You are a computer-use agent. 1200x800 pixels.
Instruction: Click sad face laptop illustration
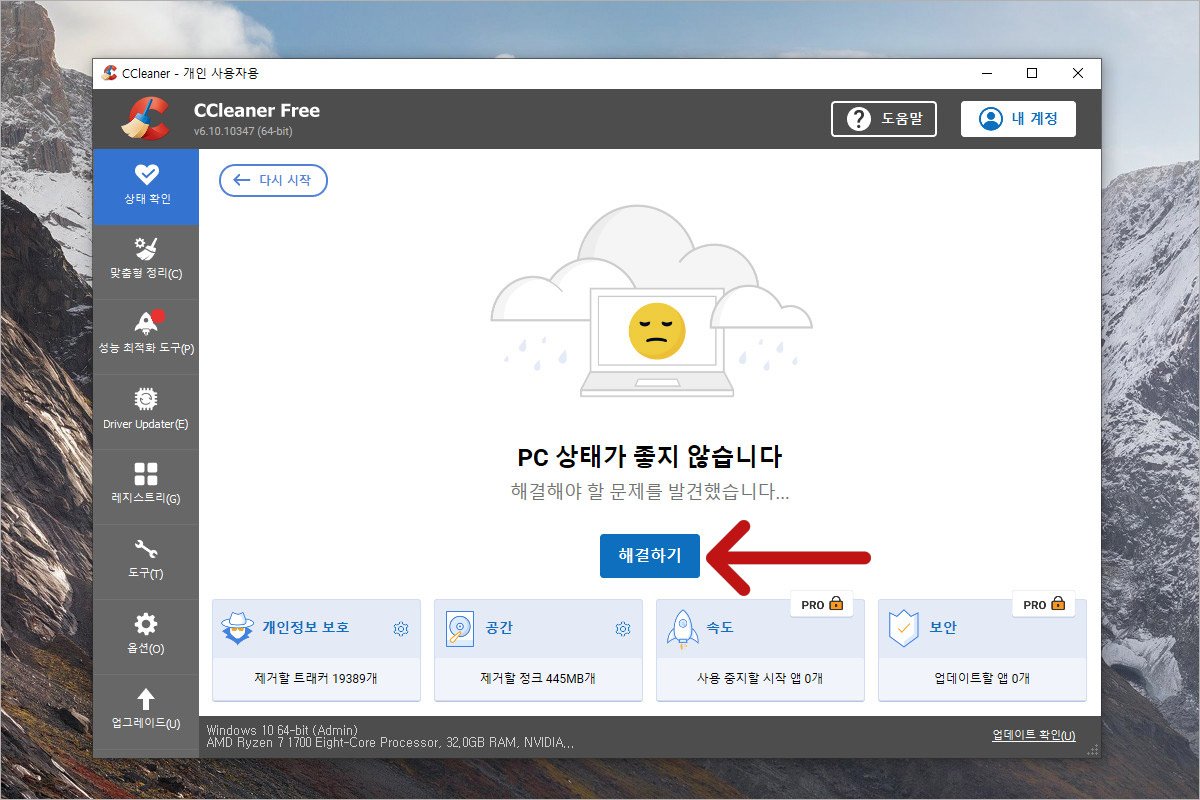pos(652,302)
